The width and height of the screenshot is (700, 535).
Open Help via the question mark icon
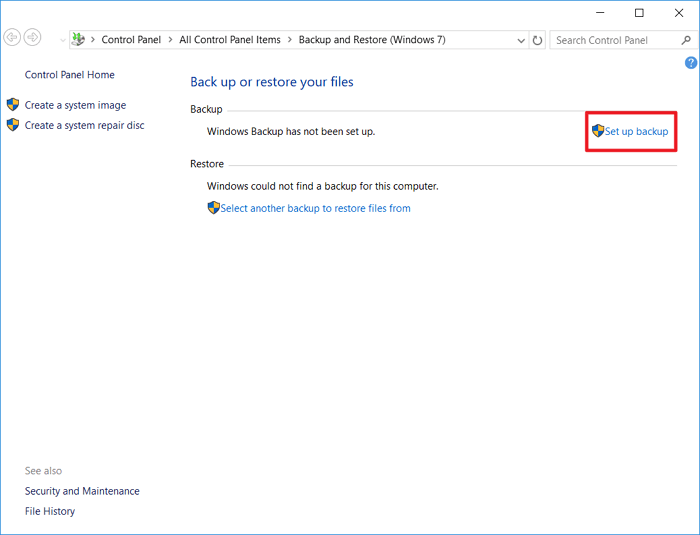coord(691,63)
